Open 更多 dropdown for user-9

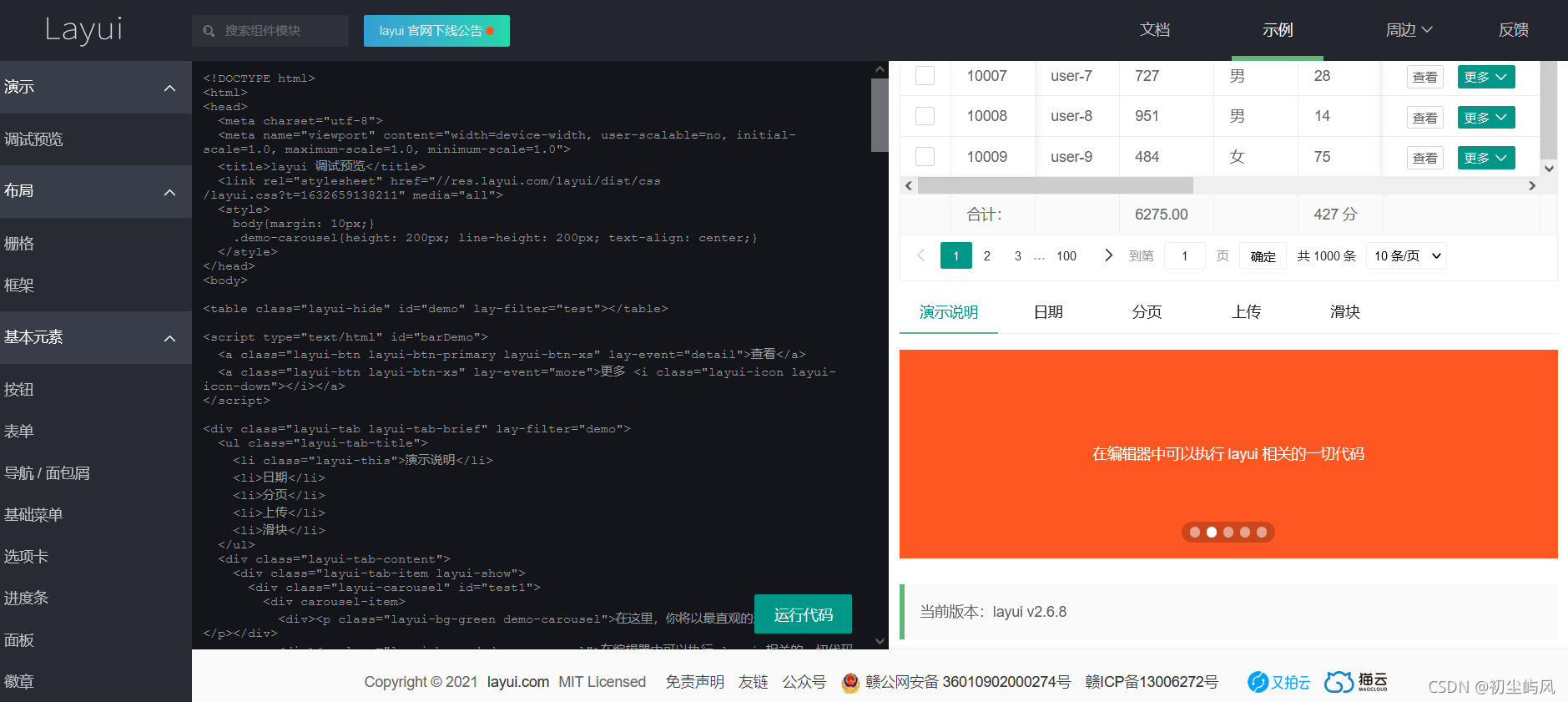(x=1486, y=158)
